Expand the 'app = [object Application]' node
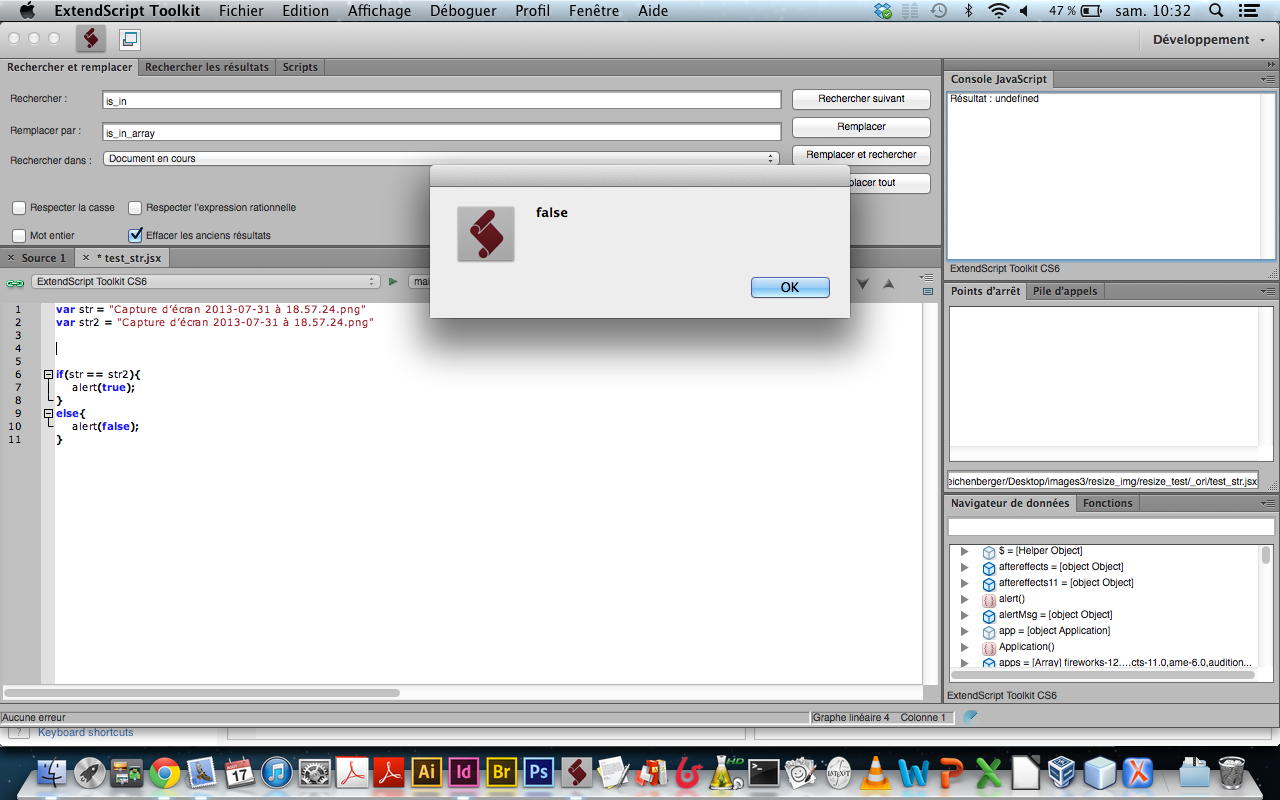The width and height of the screenshot is (1280, 800). pyautogui.click(x=965, y=631)
